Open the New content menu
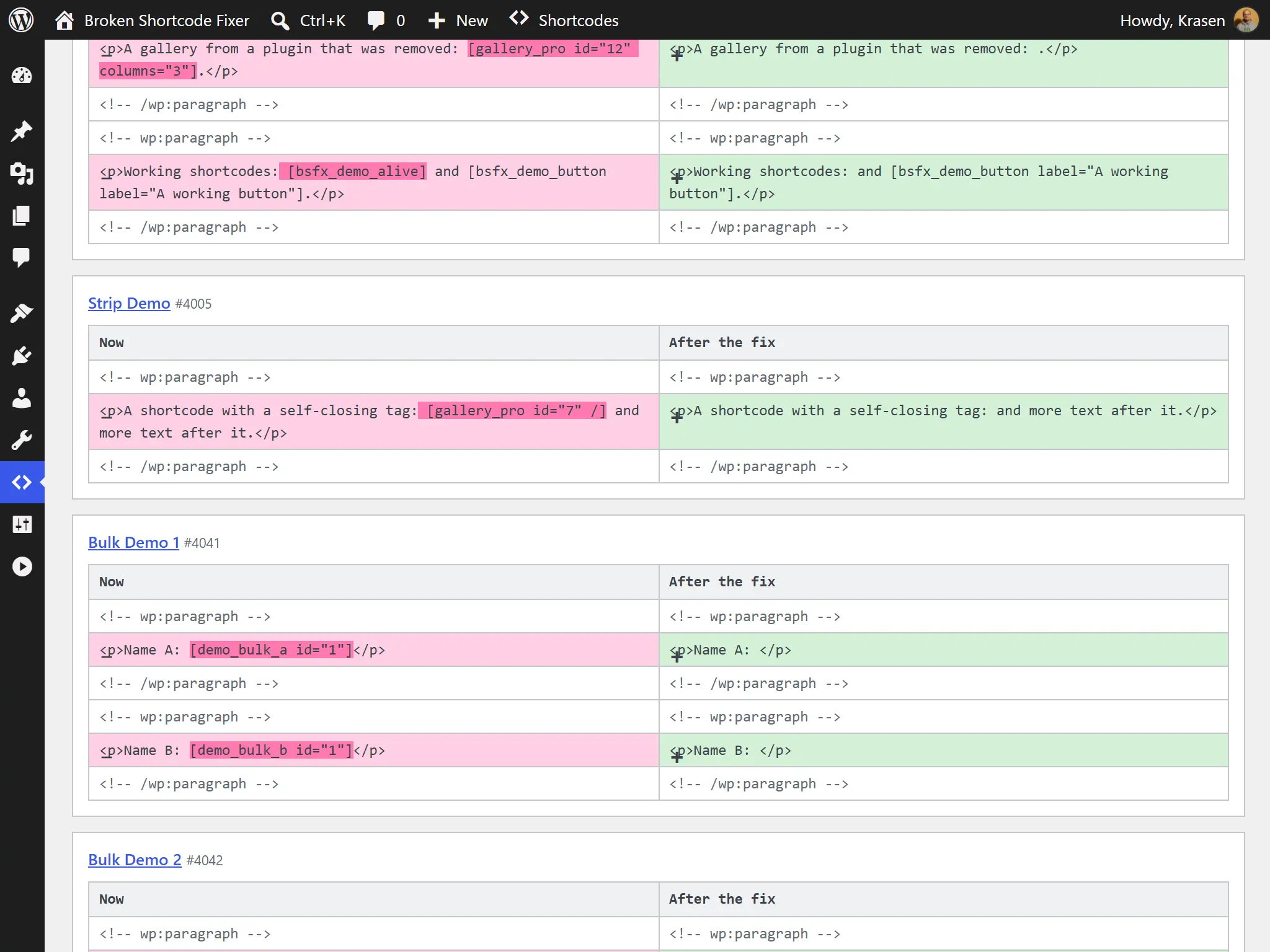Image resolution: width=1270 pixels, height=952 pixels. click(x=458, y=20)
